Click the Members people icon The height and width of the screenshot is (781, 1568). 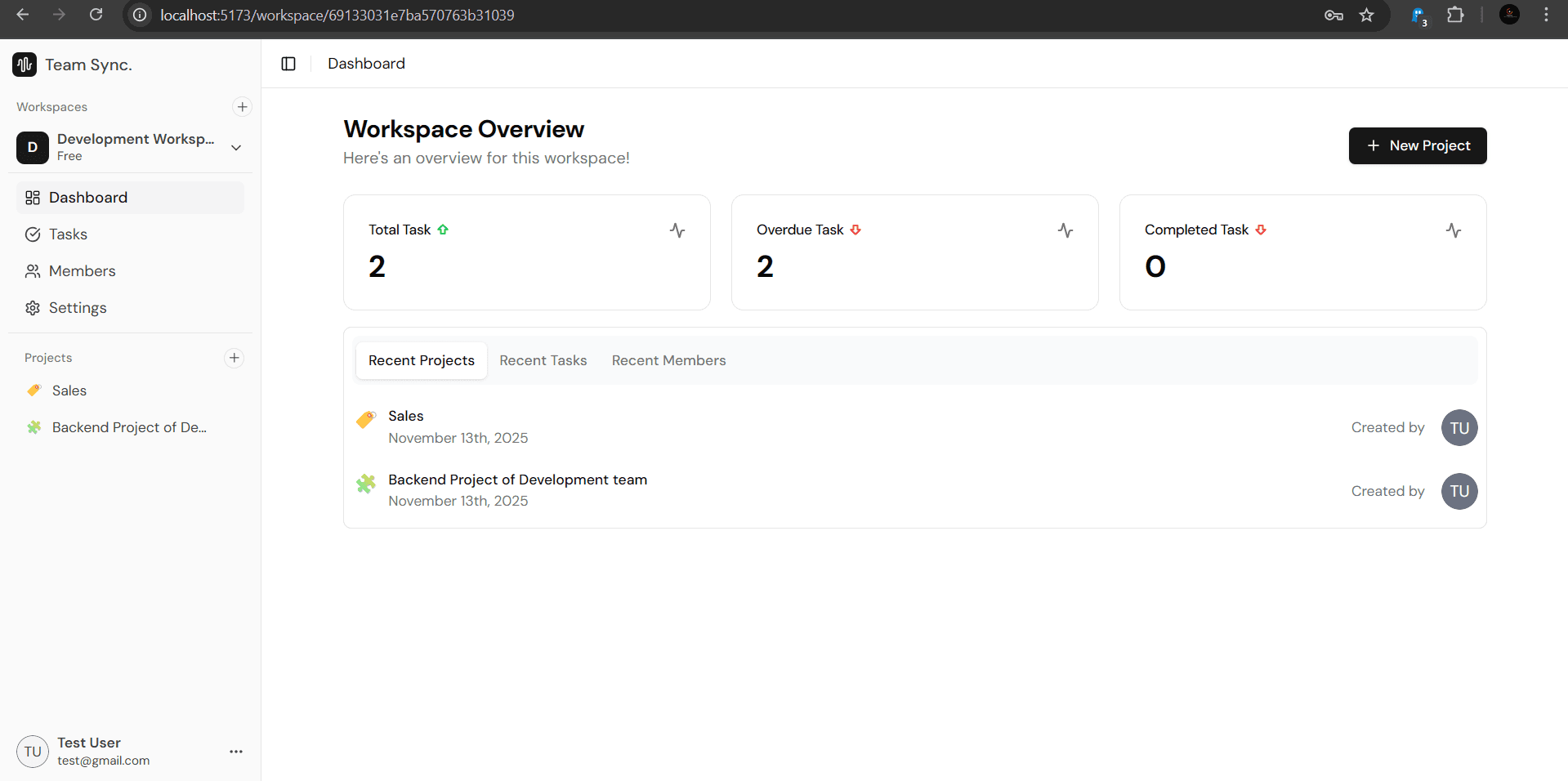pos(33,271)
